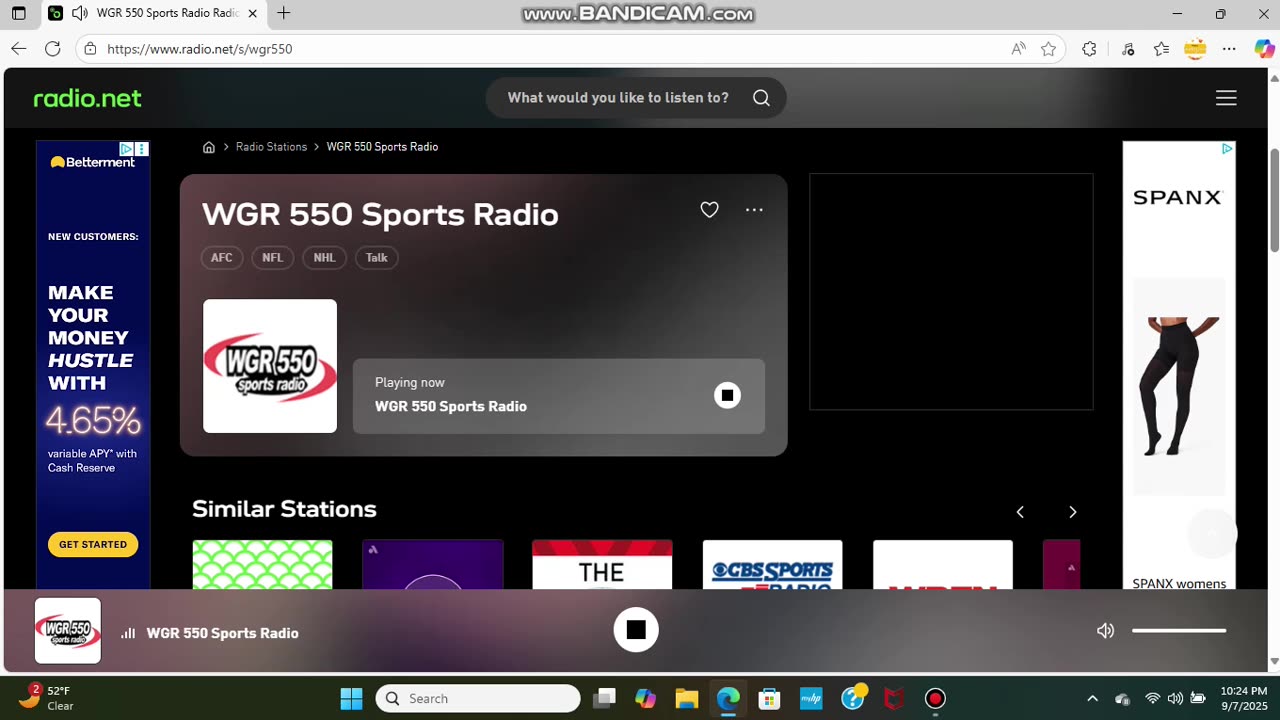Open Edge Settings and more menu

click(1229, 49)
